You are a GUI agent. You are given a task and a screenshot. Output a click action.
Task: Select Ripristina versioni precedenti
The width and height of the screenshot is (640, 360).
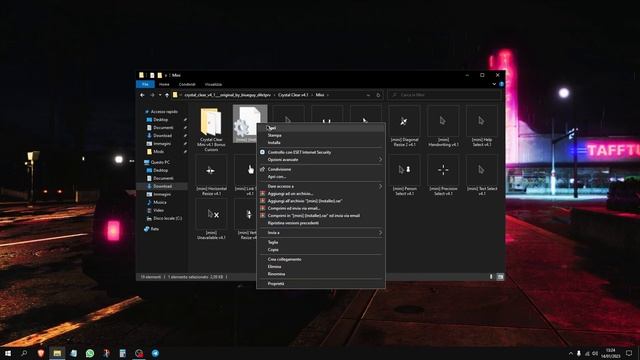(320, 223)
